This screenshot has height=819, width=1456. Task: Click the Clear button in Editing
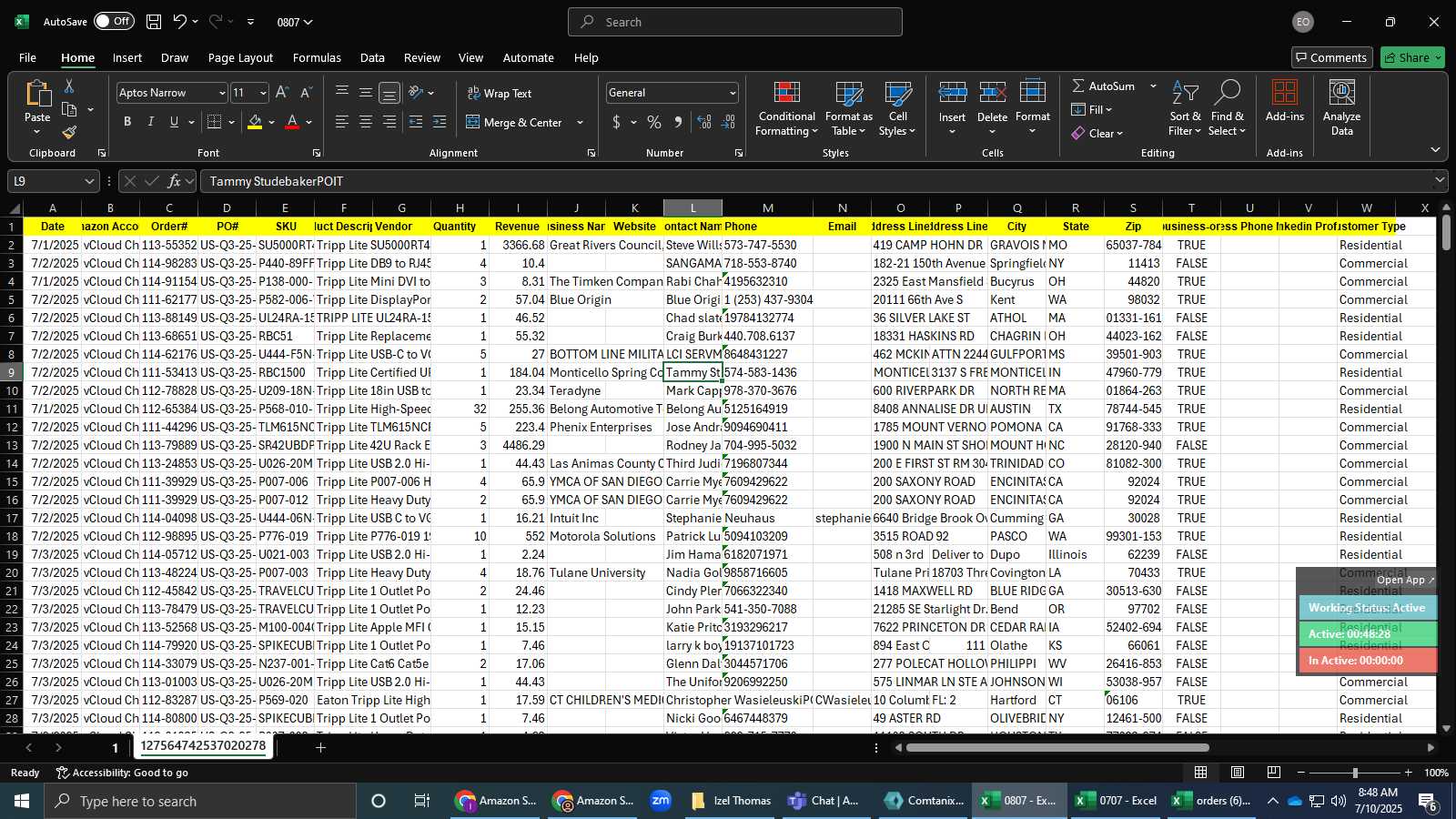point(1097,133)
